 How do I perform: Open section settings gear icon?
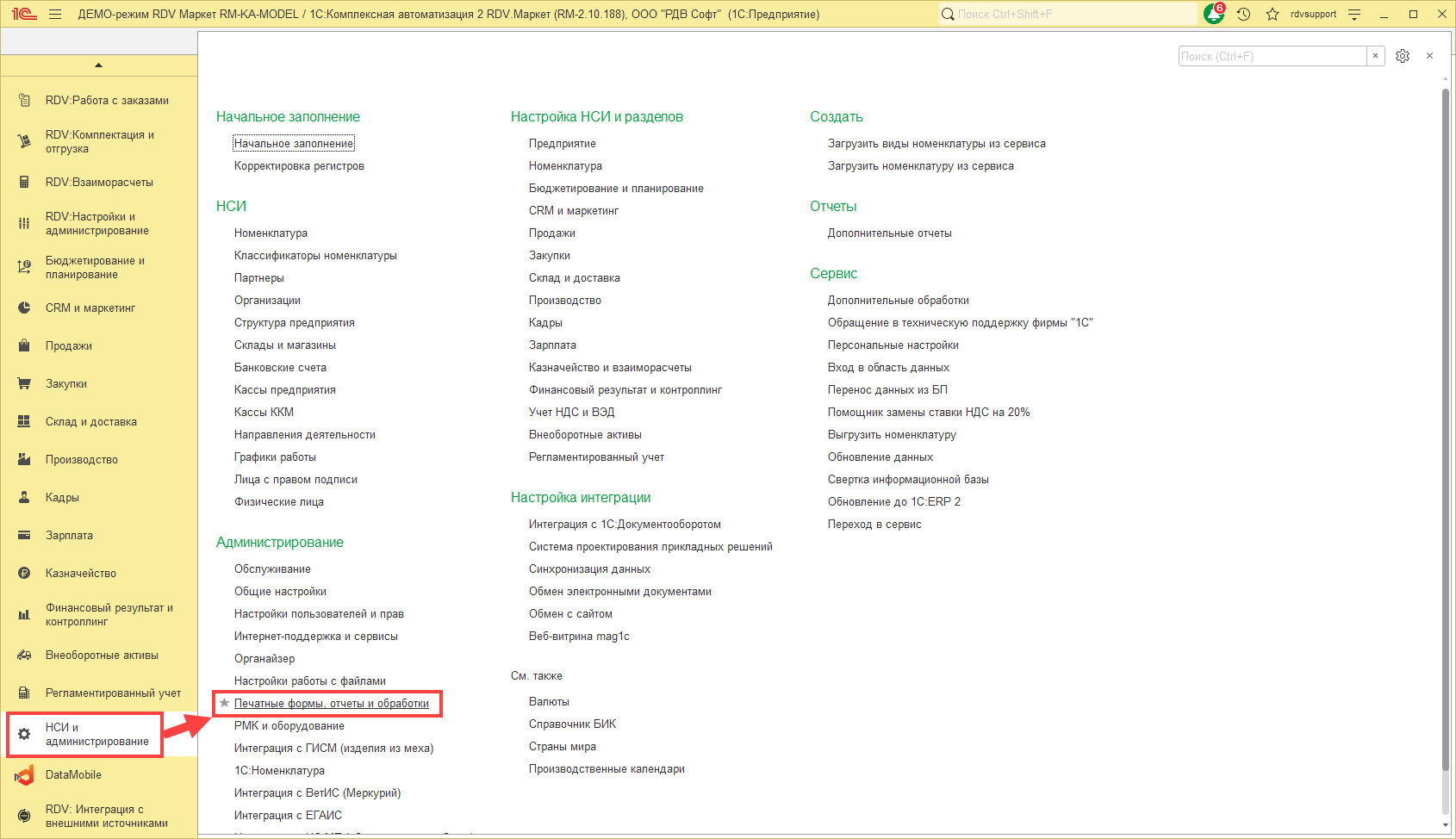pyautogui.click(x=1403, y=56)
